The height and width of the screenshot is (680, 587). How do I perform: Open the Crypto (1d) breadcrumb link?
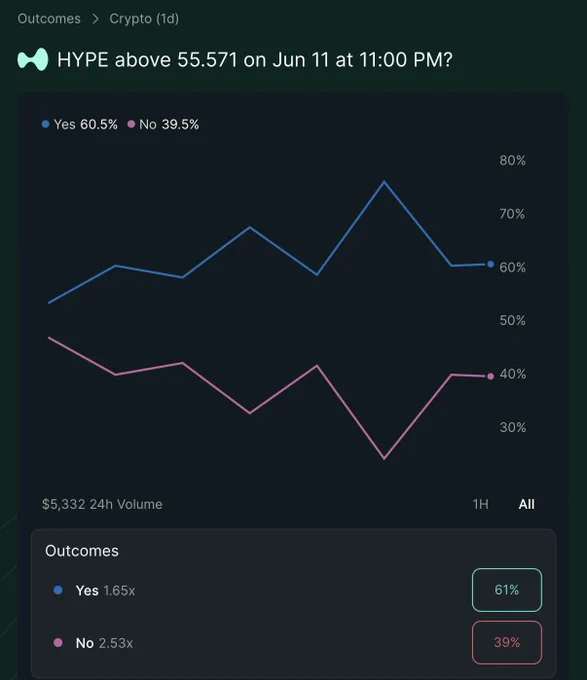coord(144,19)
